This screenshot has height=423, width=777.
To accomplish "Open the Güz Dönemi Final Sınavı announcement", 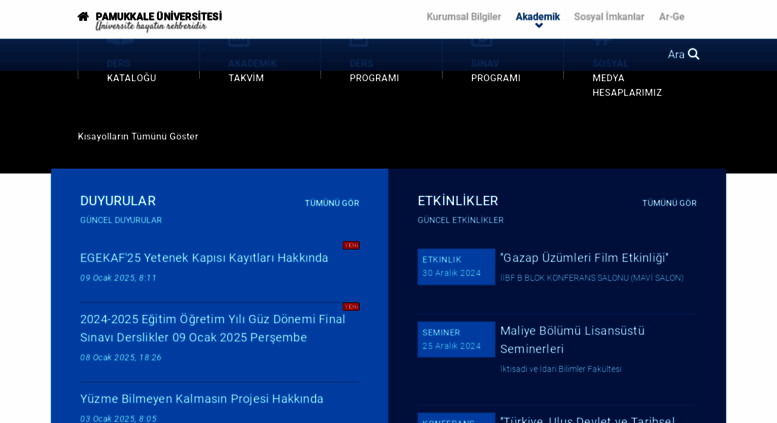I will pos(213,328).
